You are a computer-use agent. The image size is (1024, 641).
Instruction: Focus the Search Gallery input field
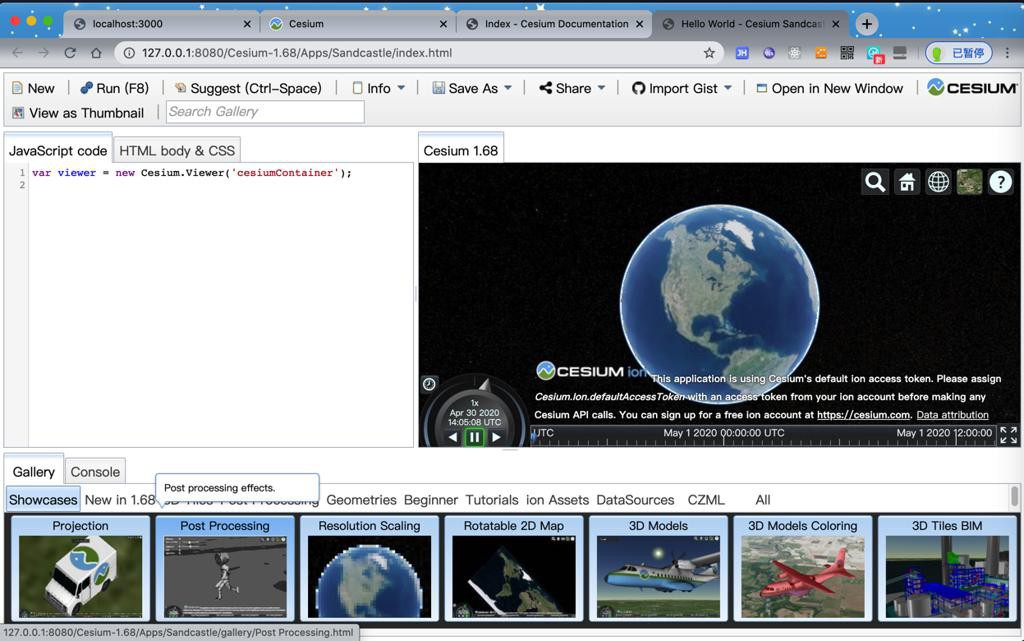coord(265,112)
